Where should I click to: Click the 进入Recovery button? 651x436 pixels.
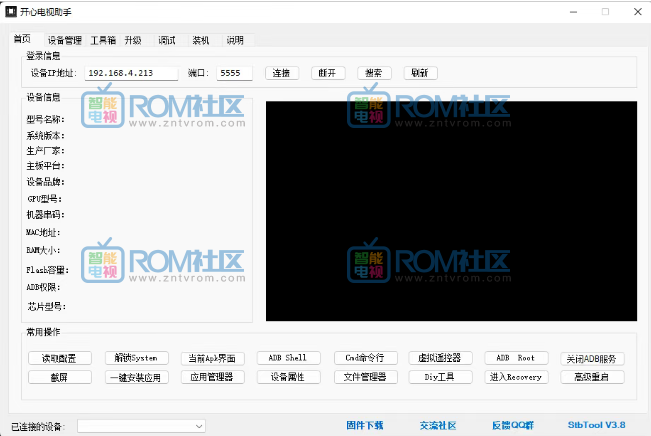click(x=516, y=377)
